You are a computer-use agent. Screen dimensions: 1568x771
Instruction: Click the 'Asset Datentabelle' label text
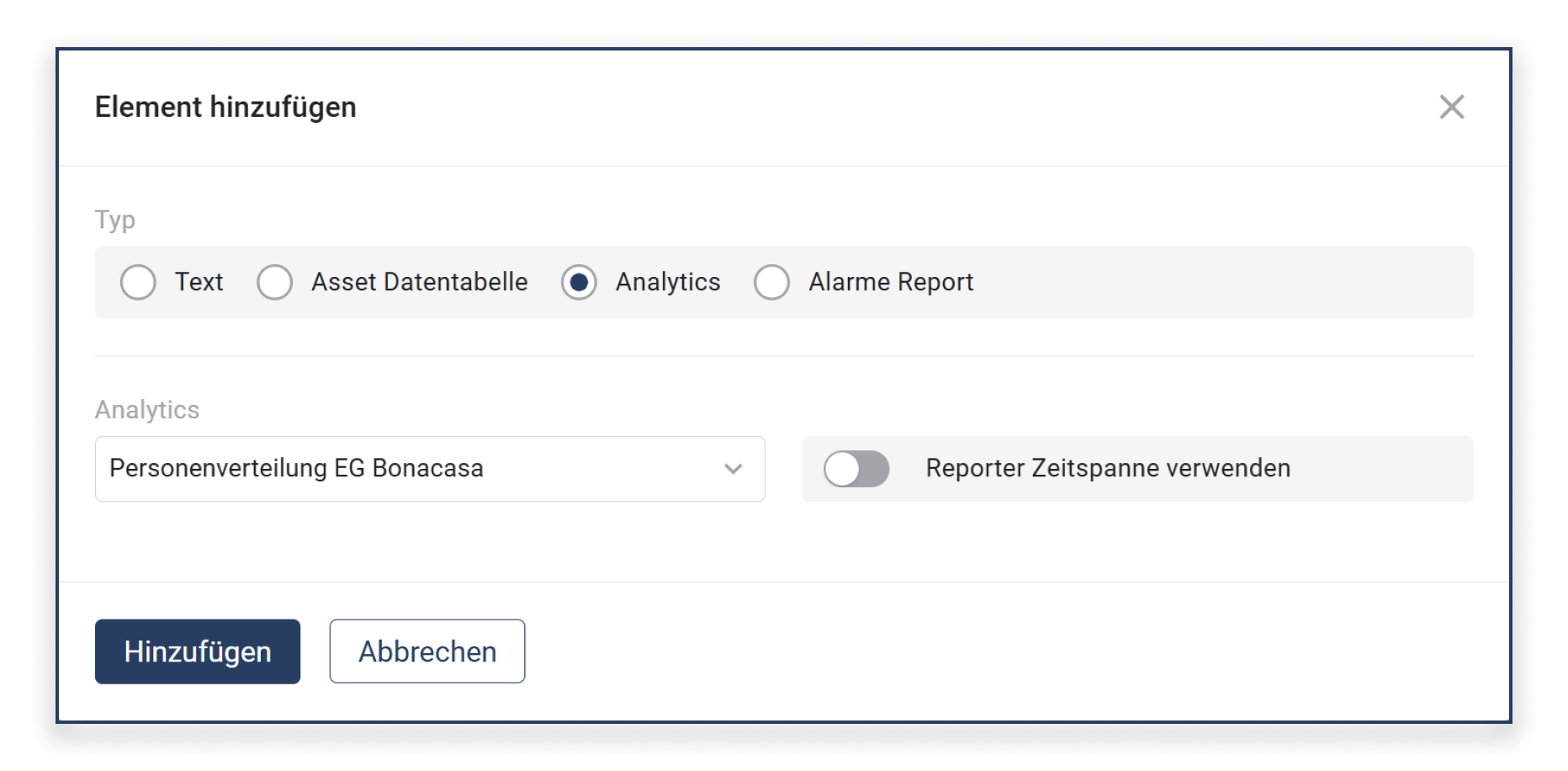(x=419, y=282)
